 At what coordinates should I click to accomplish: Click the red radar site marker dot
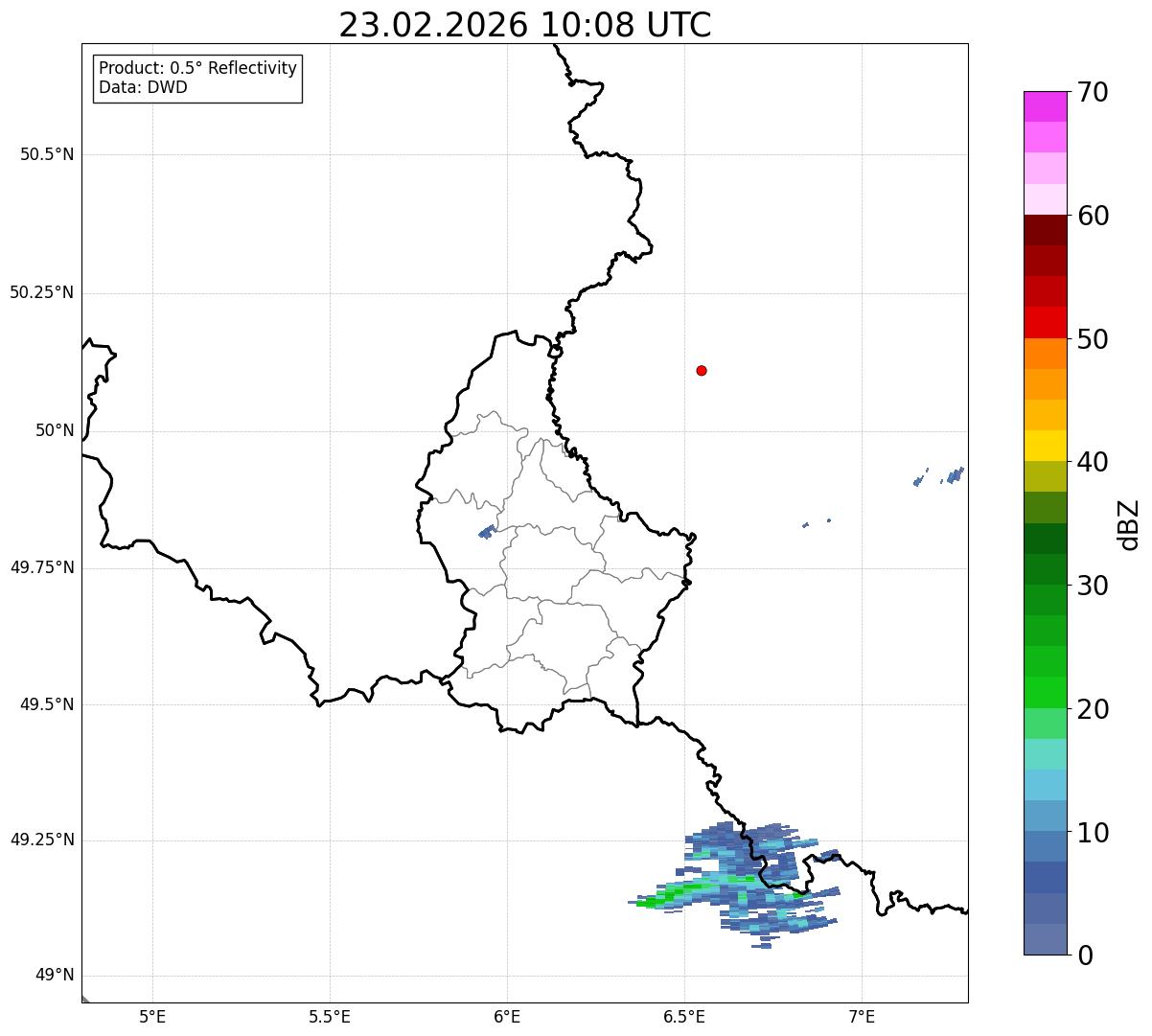point(702,370)
